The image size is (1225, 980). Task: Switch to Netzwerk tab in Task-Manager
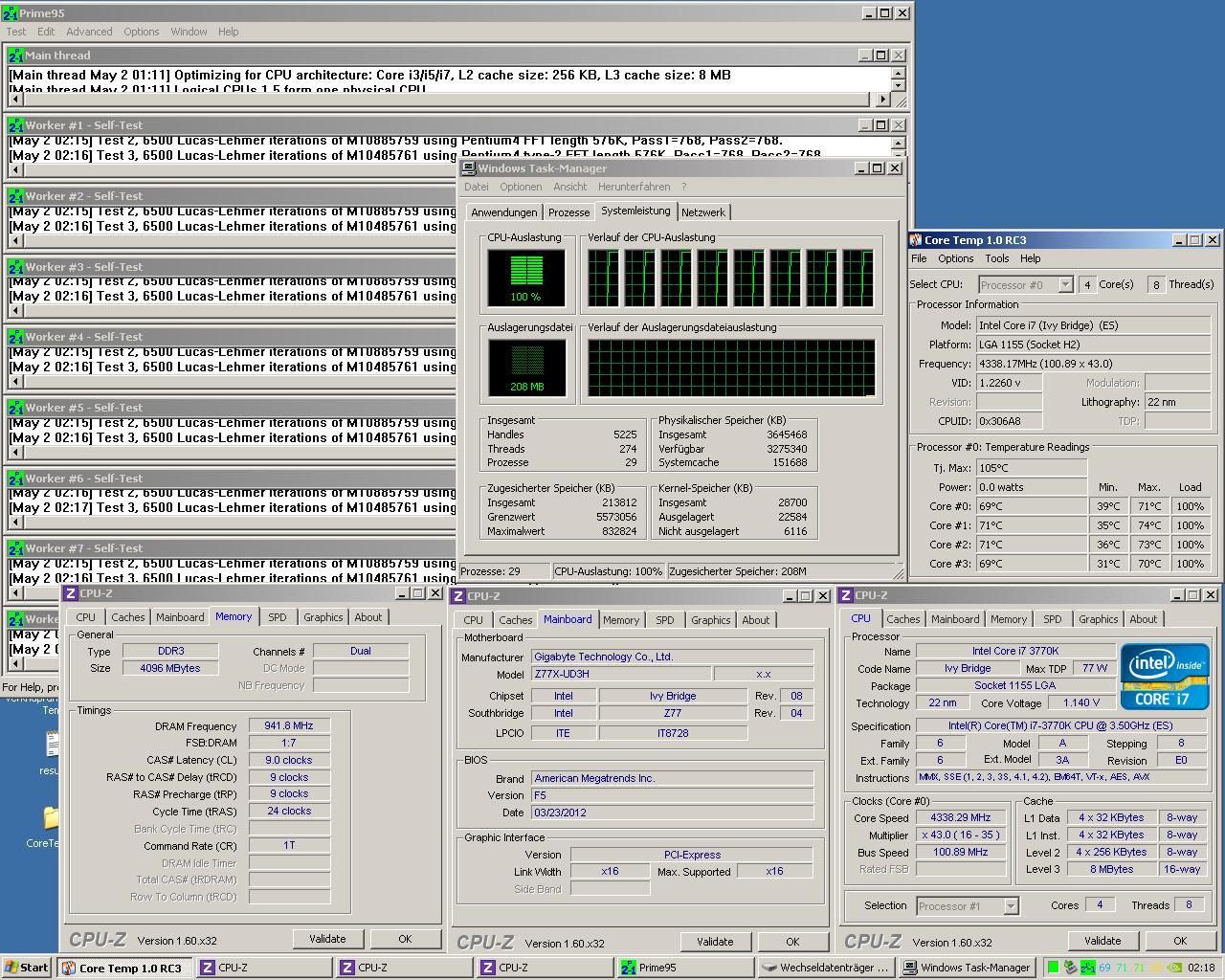pos(703,212)
